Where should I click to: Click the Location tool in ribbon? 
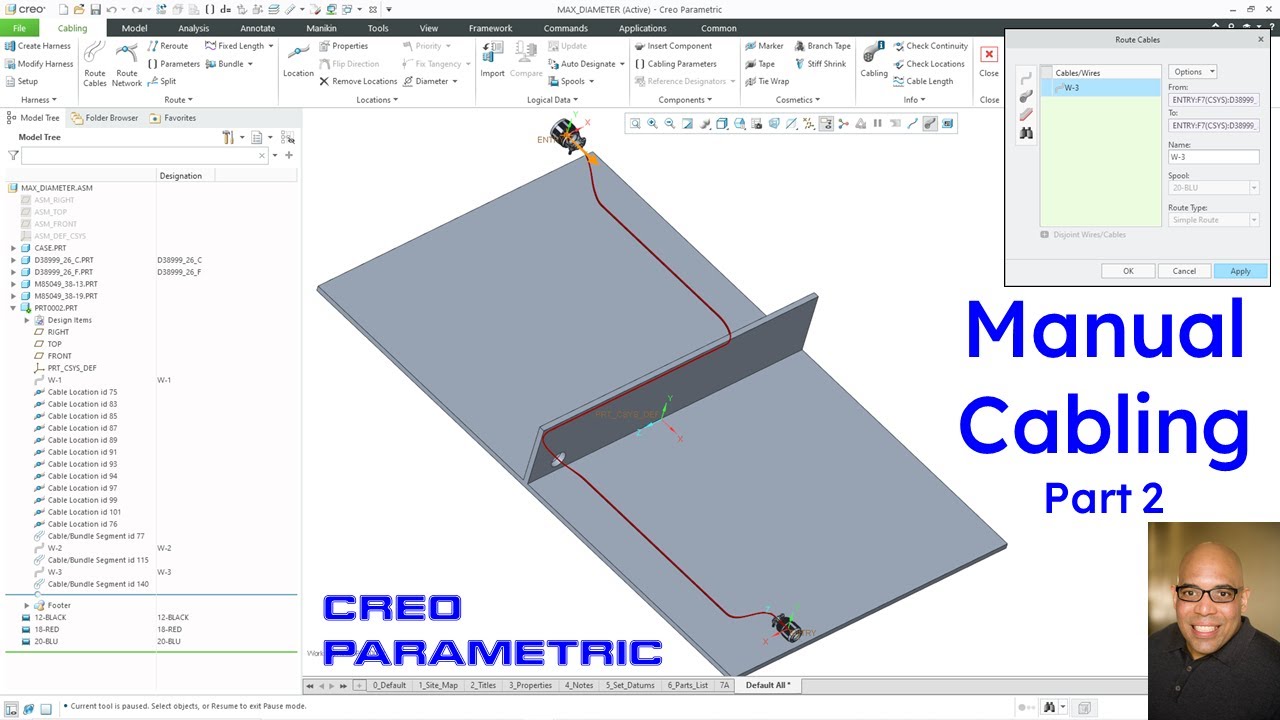click(x=298, y=60)
